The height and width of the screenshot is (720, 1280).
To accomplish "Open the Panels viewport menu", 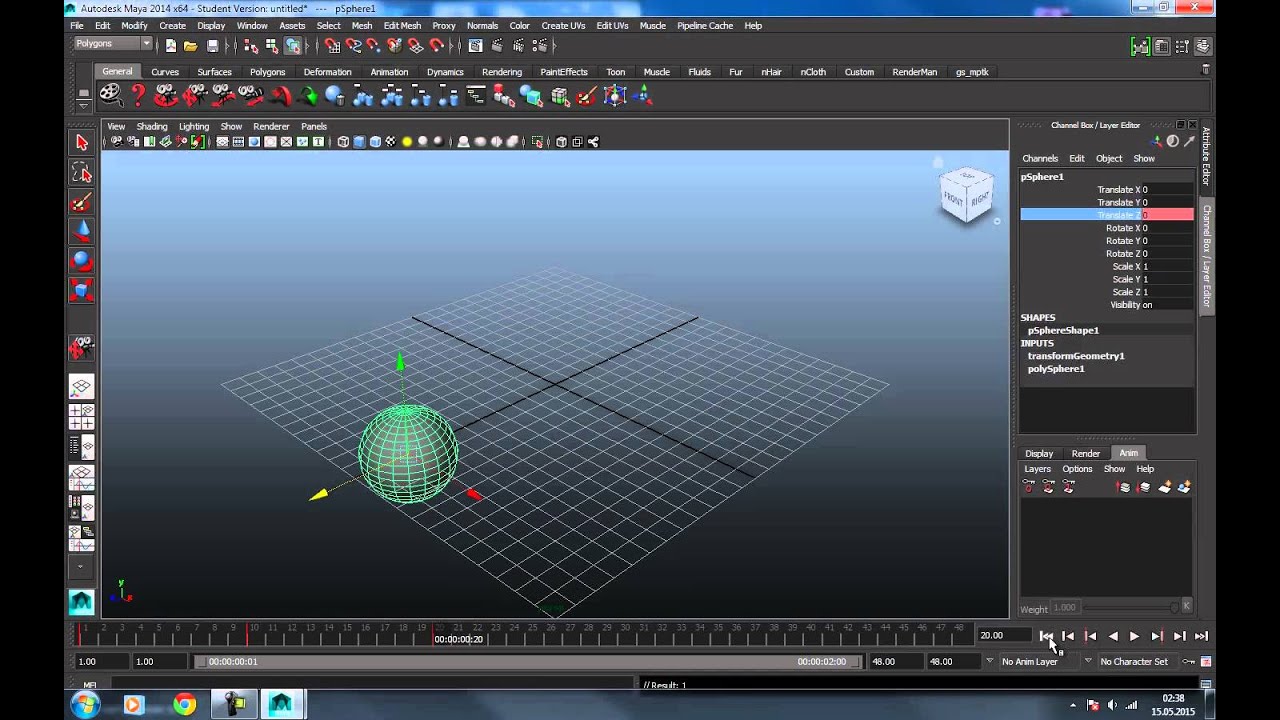I will tap(314, 127).
